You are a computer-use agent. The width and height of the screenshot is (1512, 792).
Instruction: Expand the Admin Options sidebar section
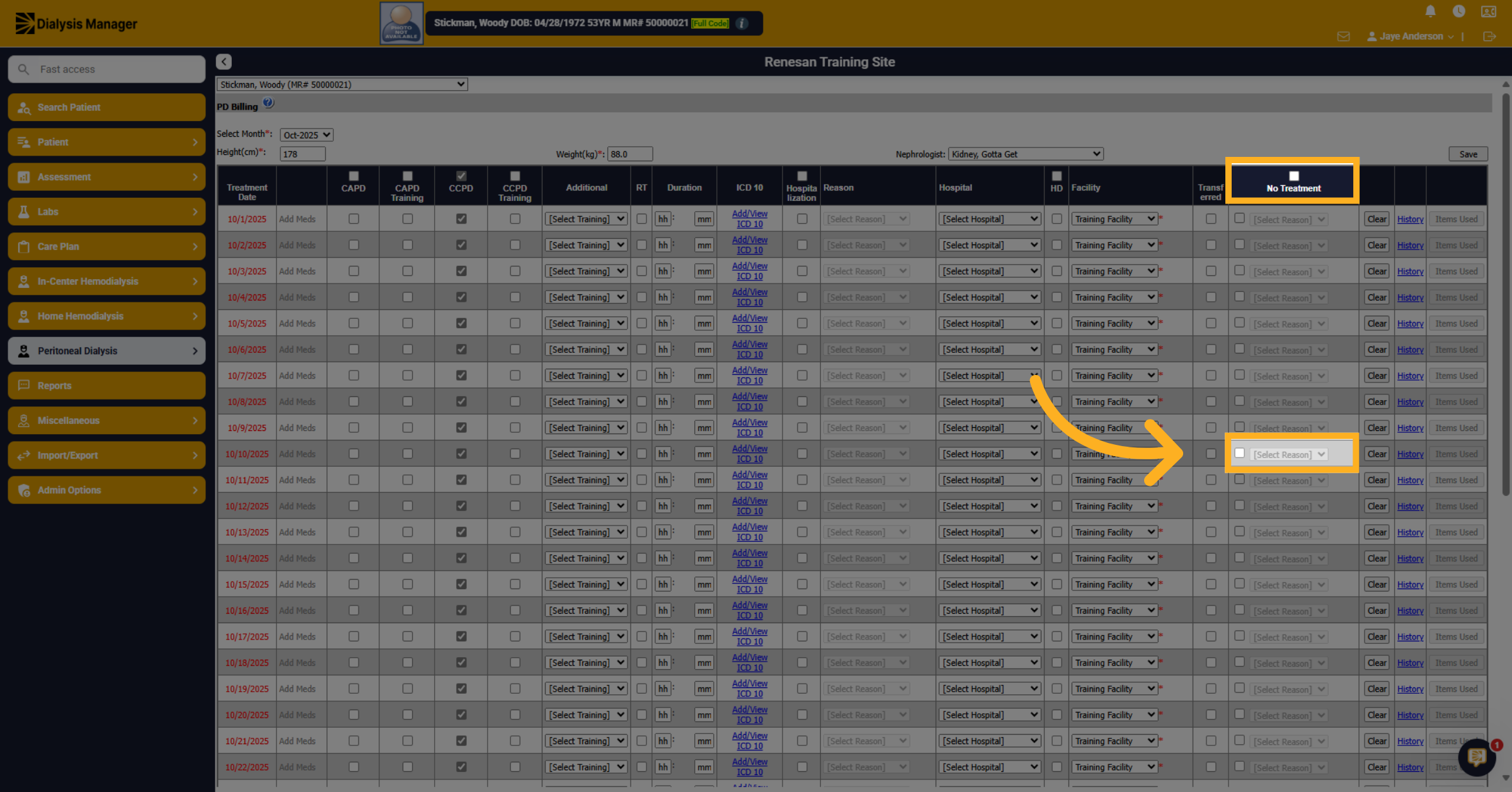(x=106, y=490)
